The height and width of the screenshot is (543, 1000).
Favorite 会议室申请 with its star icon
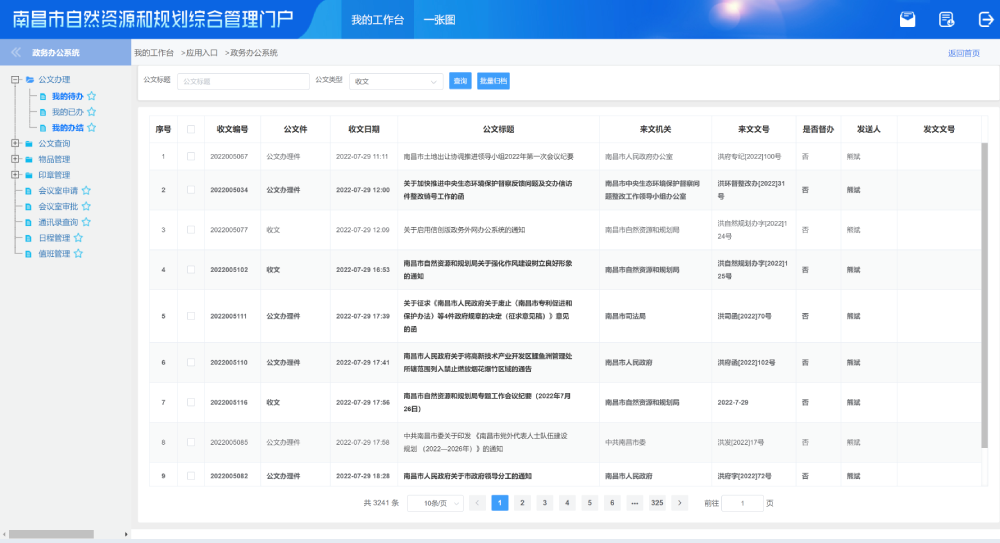coord(86,191)
